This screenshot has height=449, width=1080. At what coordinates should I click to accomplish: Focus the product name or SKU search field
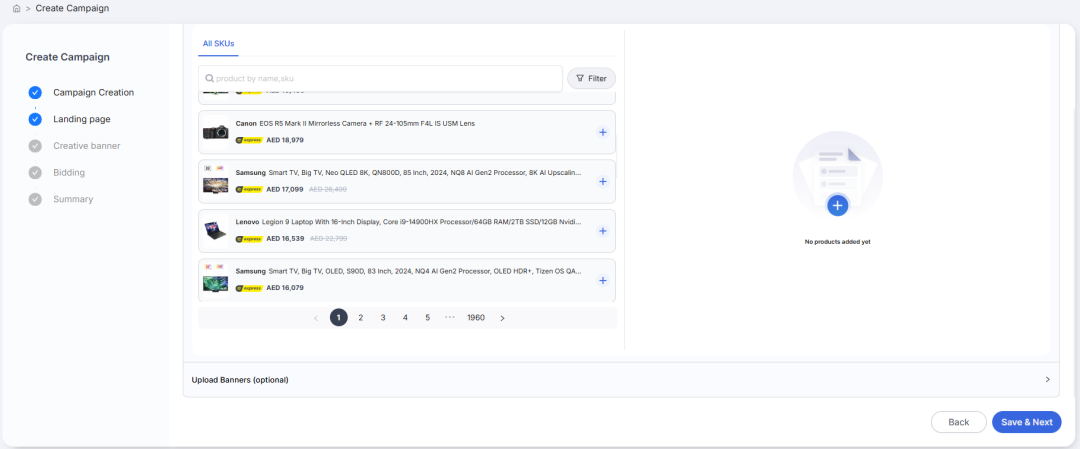(380, 79)
